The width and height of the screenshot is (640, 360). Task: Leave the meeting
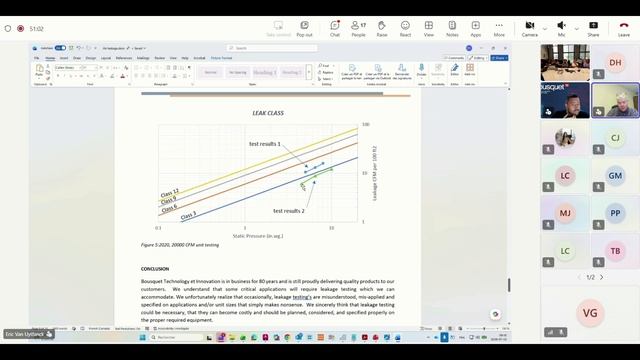click(624, 29)
